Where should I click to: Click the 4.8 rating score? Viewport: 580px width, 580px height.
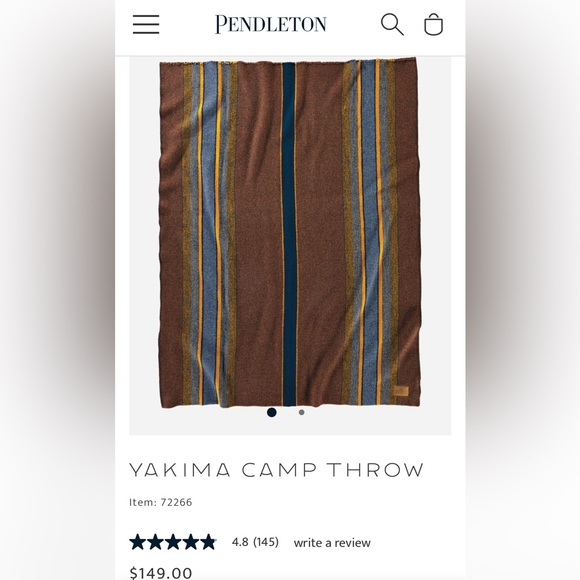[240, 542]
